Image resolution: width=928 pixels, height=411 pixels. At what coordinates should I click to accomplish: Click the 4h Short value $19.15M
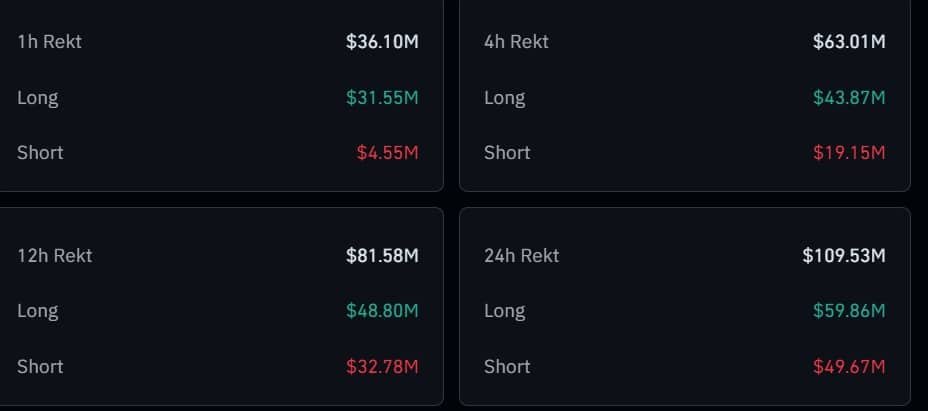pyautogui.click(x=849, y=153)
